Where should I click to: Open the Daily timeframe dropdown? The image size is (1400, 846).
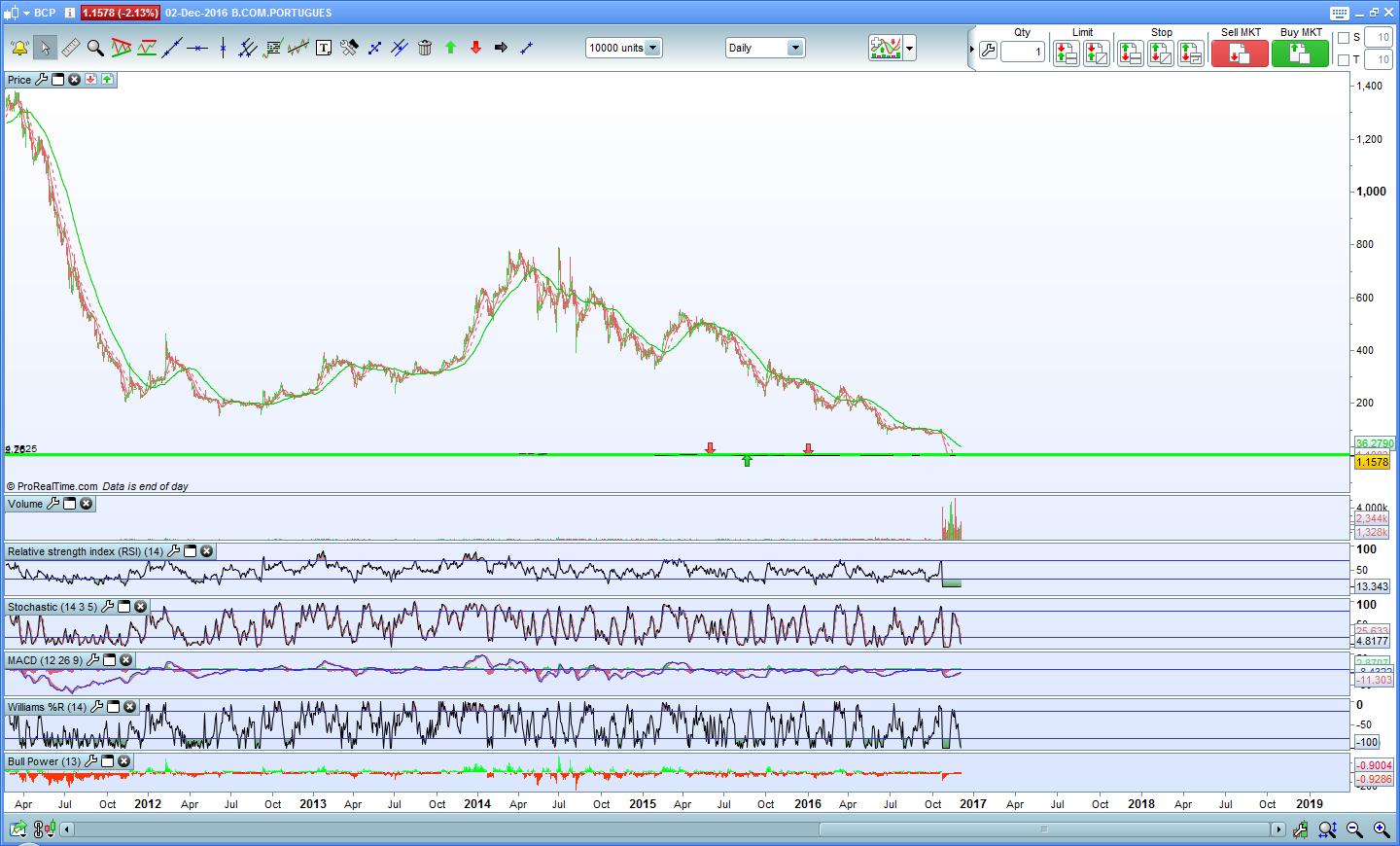tap(794, 48)
